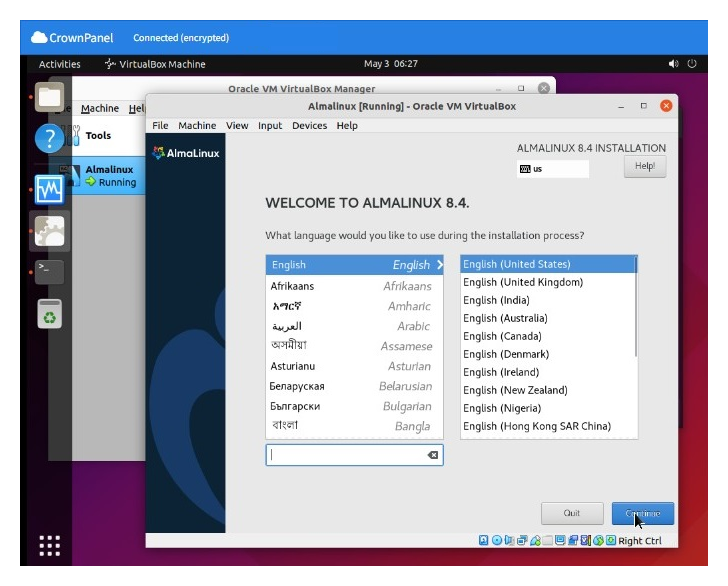Image resolution: width=728 pixels, height=586 pixels.
Task: Focus the language search input field
Action: tap(354, 455)
